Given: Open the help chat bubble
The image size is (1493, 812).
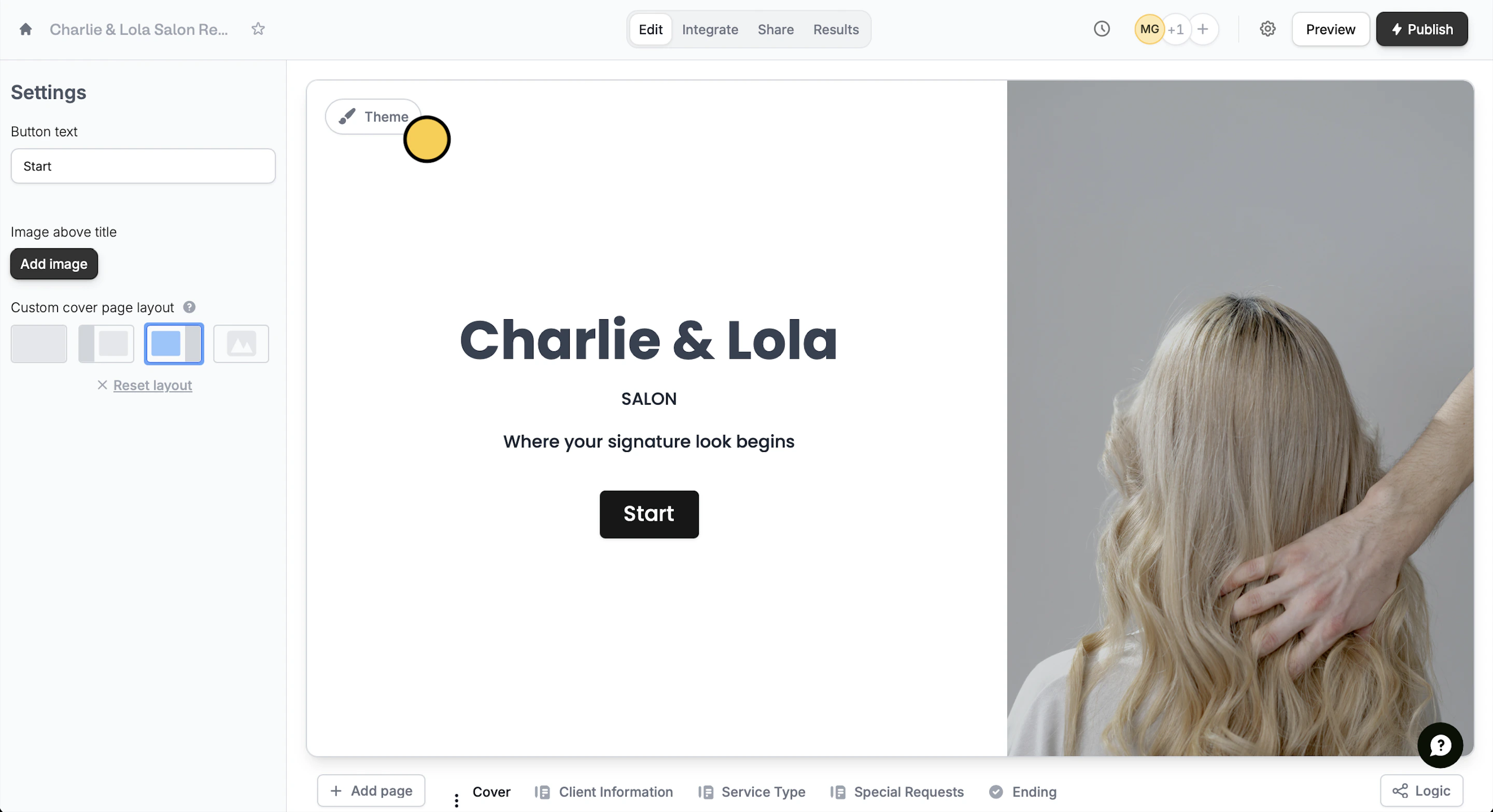Looking at the screenshot, I should point(1440,745).
